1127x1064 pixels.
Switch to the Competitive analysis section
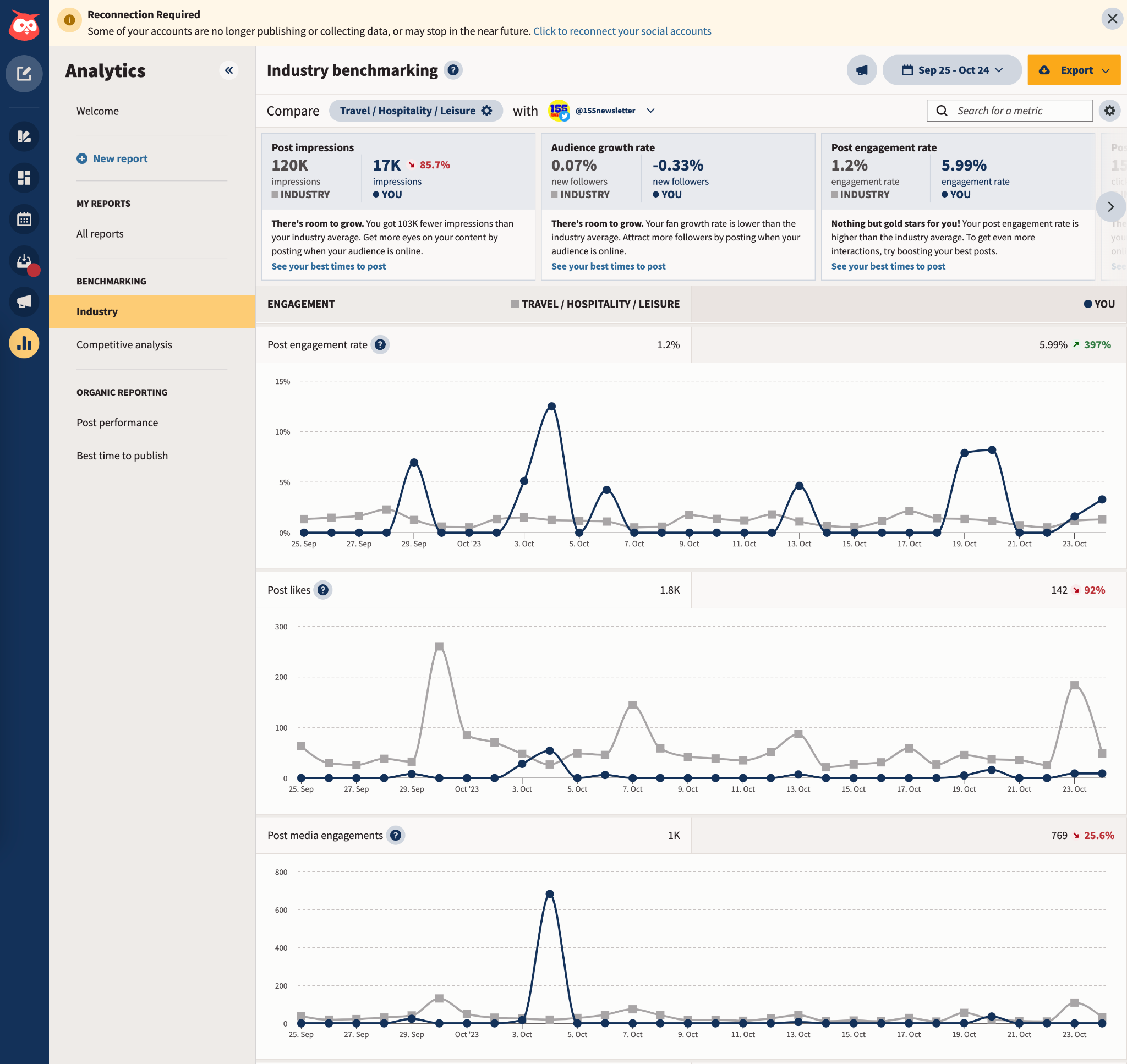[x=124, y=344]
